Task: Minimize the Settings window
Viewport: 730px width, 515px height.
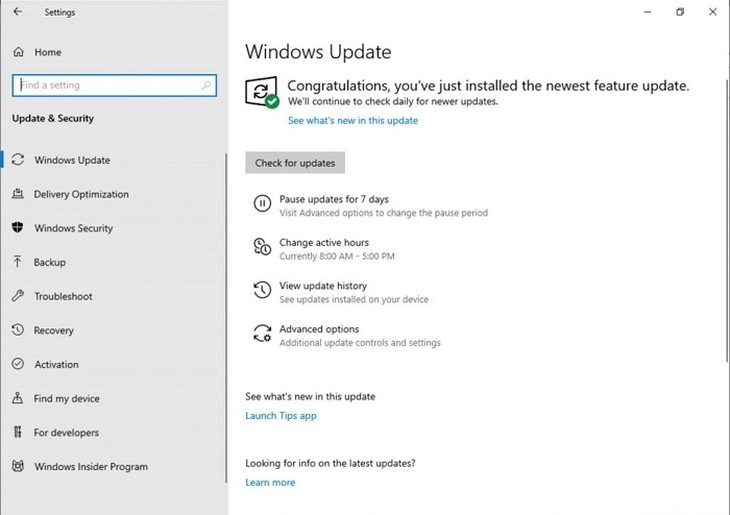Action: pos(647,12)
